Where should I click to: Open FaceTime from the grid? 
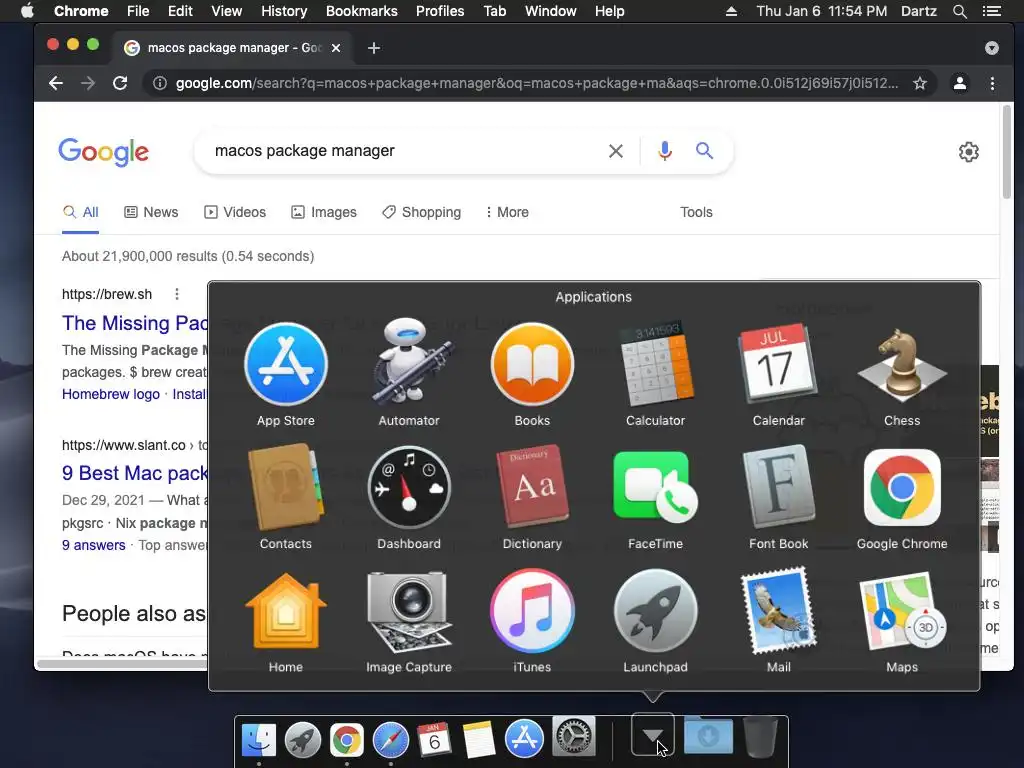656,487
